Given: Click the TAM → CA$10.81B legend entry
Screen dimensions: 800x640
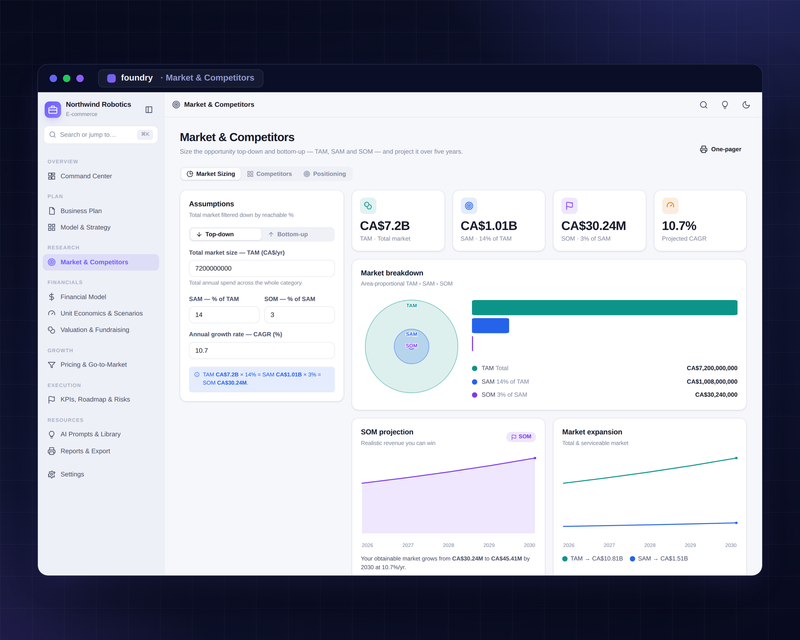Looking at the screenshot, I should coord(592,559).
